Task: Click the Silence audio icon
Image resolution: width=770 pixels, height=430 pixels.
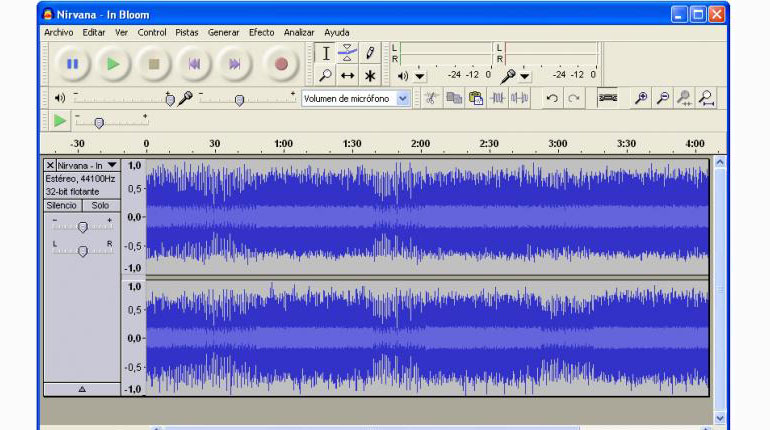Action: pos(520,98)
